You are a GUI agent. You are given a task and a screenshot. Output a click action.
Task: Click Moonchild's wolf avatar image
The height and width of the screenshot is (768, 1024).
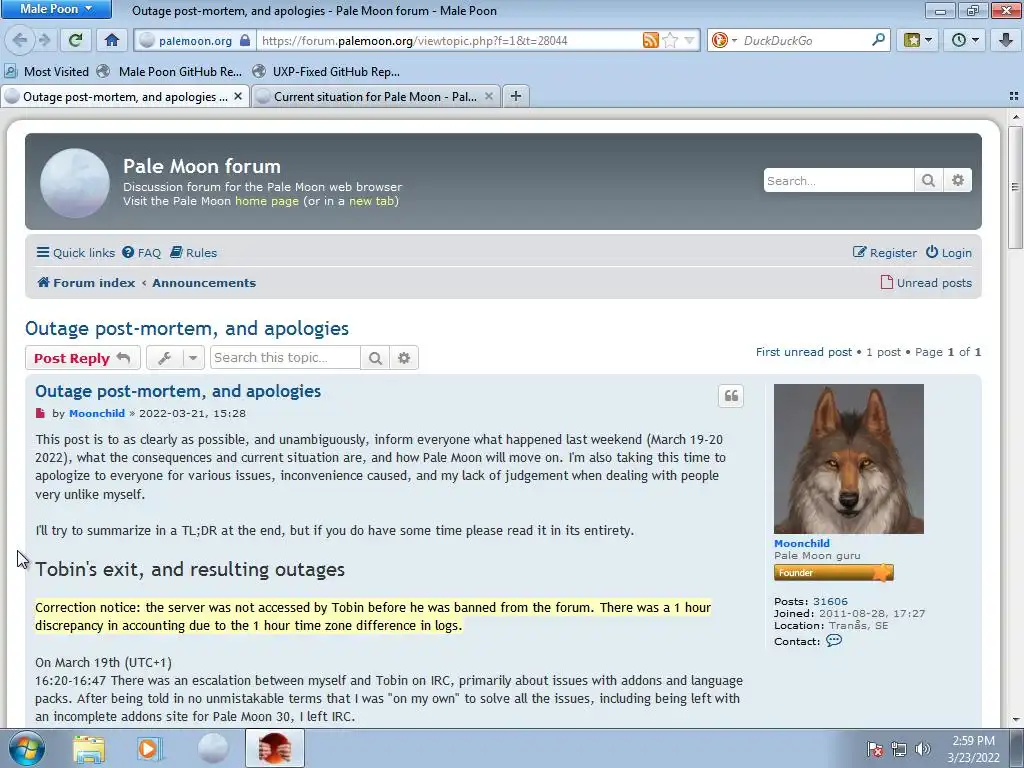848,458
